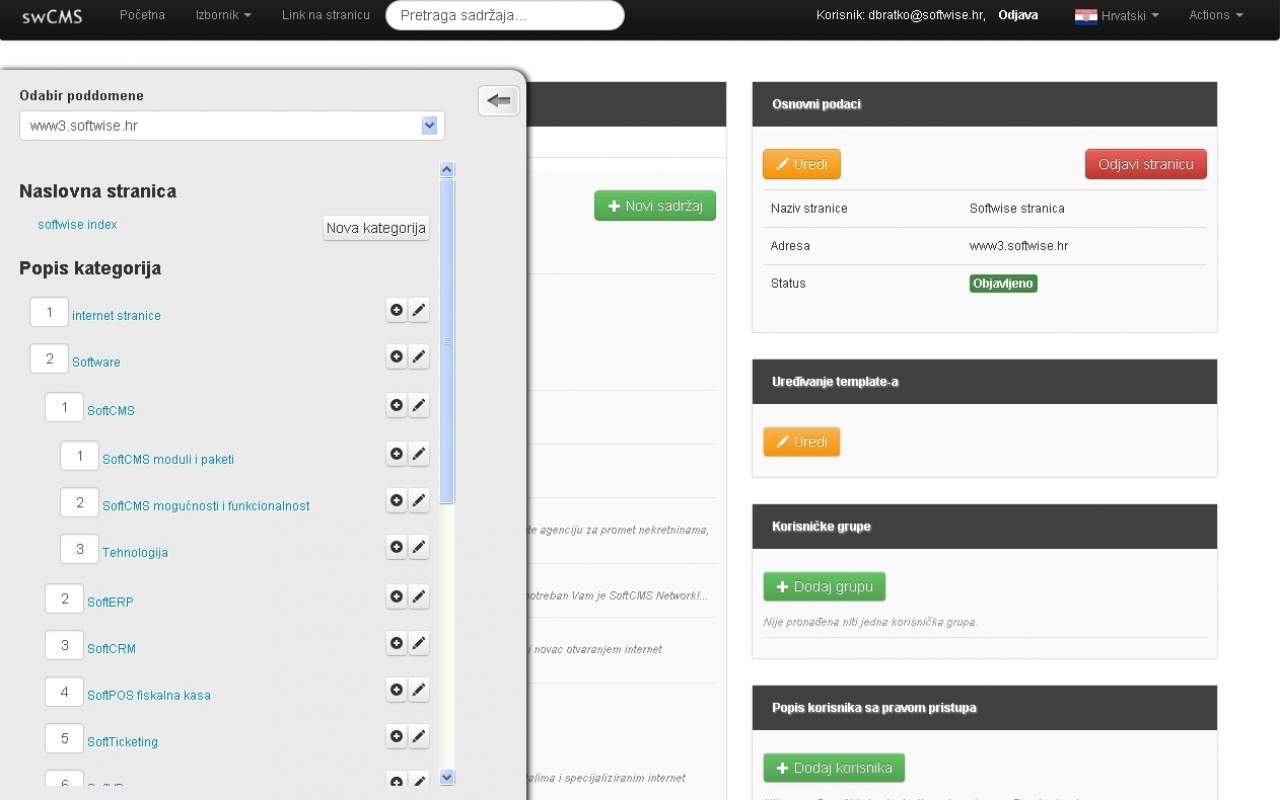Go to Početna in the navbar
The image size is (1280, 800).
[x=142, y=15]
